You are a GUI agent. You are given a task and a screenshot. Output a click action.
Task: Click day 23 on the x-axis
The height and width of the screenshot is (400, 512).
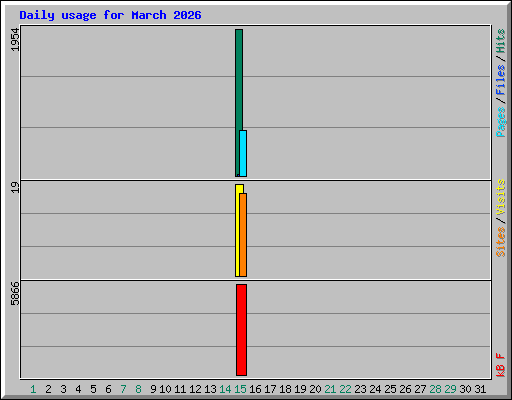click(360, 389)
